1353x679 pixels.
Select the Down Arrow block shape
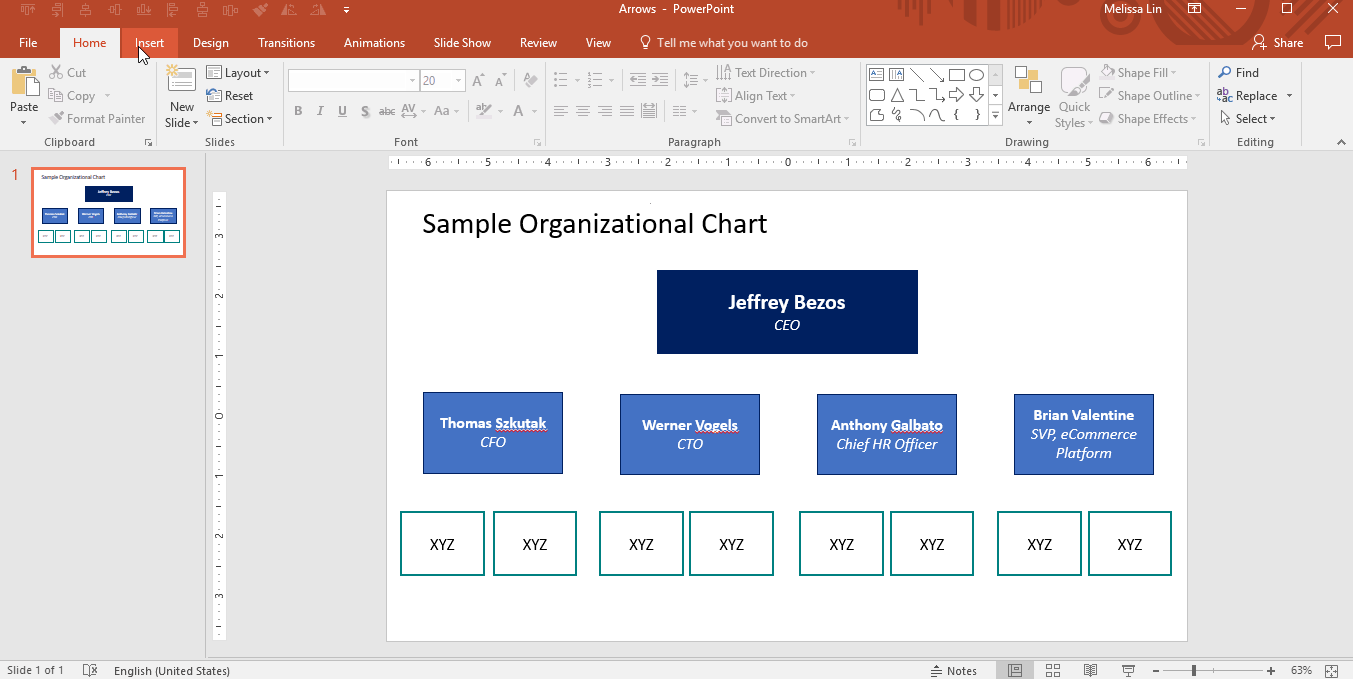[x=977, y=95]
